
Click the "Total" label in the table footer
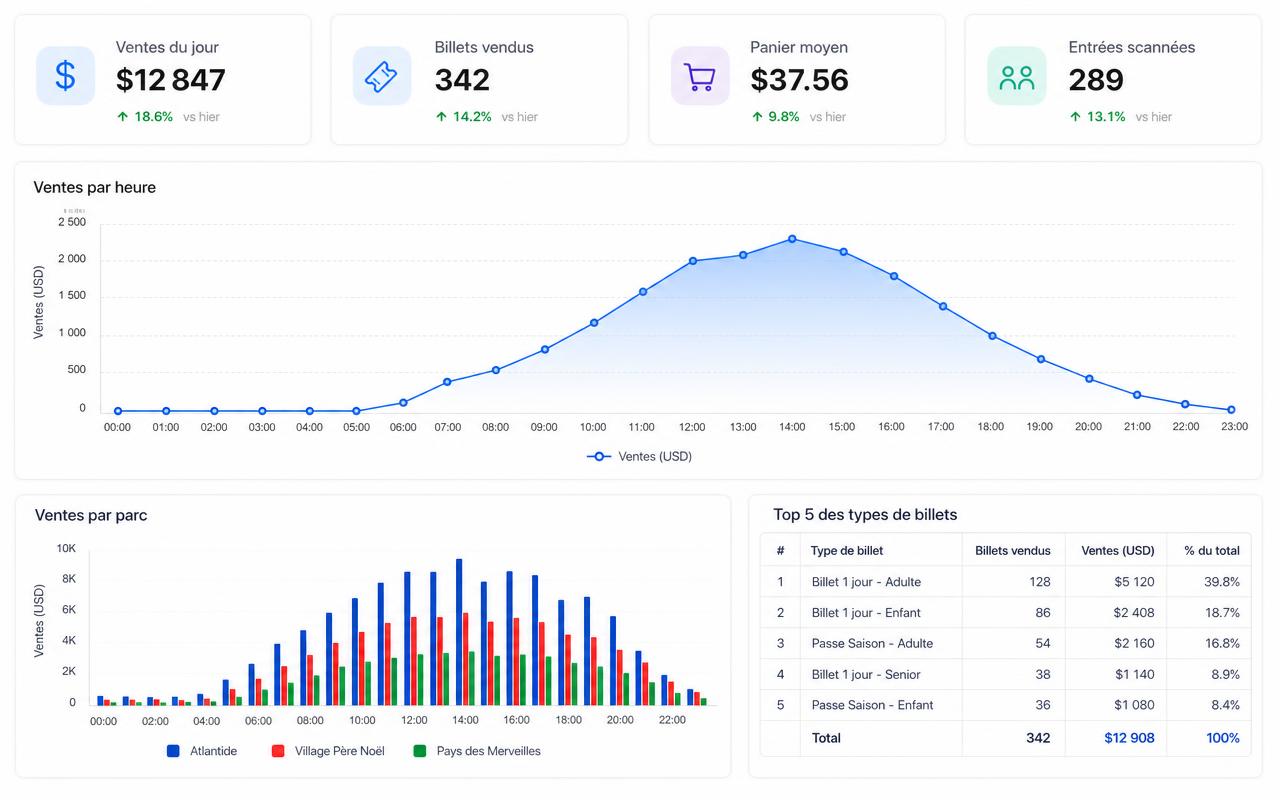pos(827,738)
